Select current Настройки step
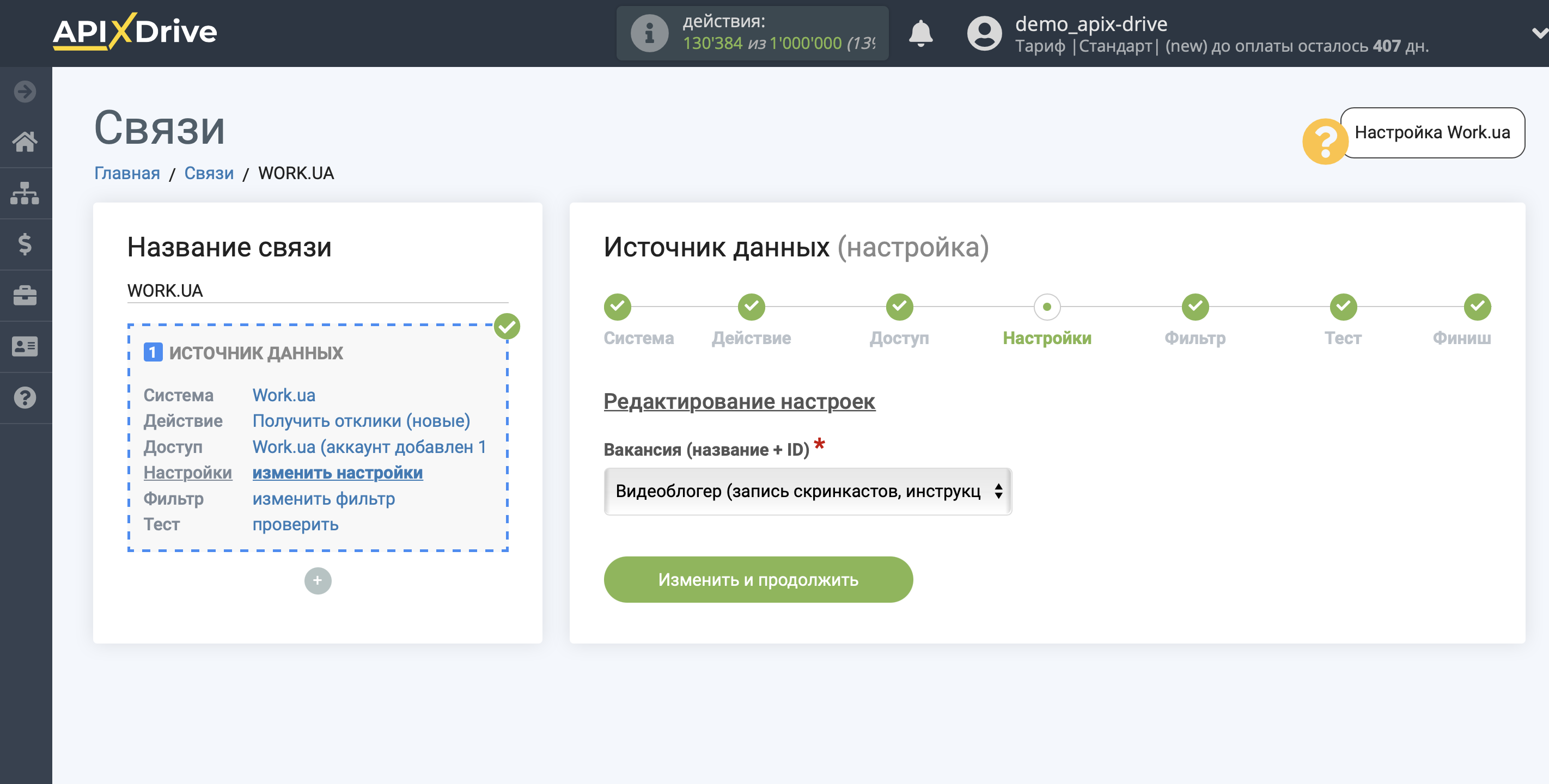 click(x=1047, y=307)
